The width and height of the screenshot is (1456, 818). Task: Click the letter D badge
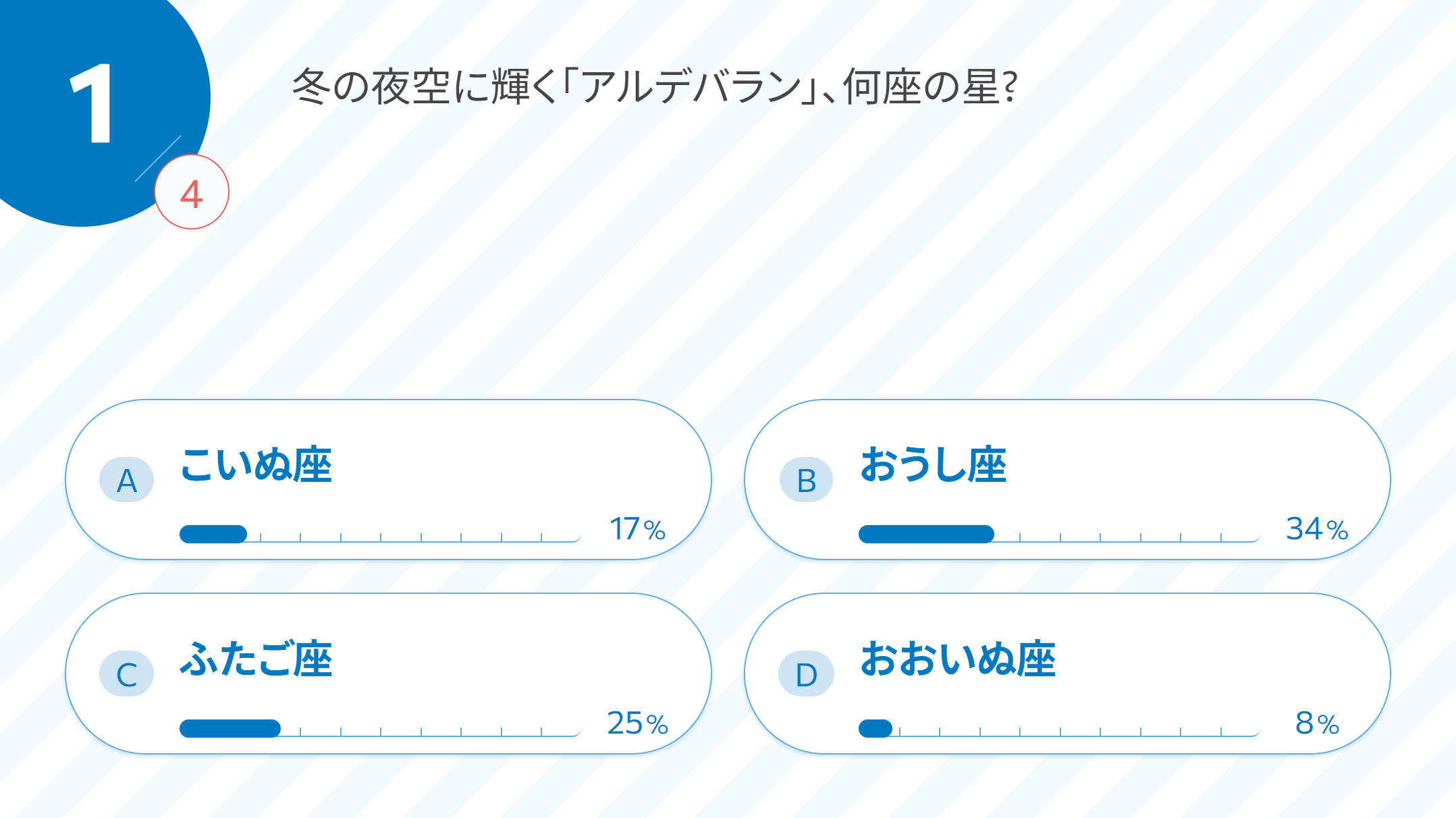coord(806,674)
